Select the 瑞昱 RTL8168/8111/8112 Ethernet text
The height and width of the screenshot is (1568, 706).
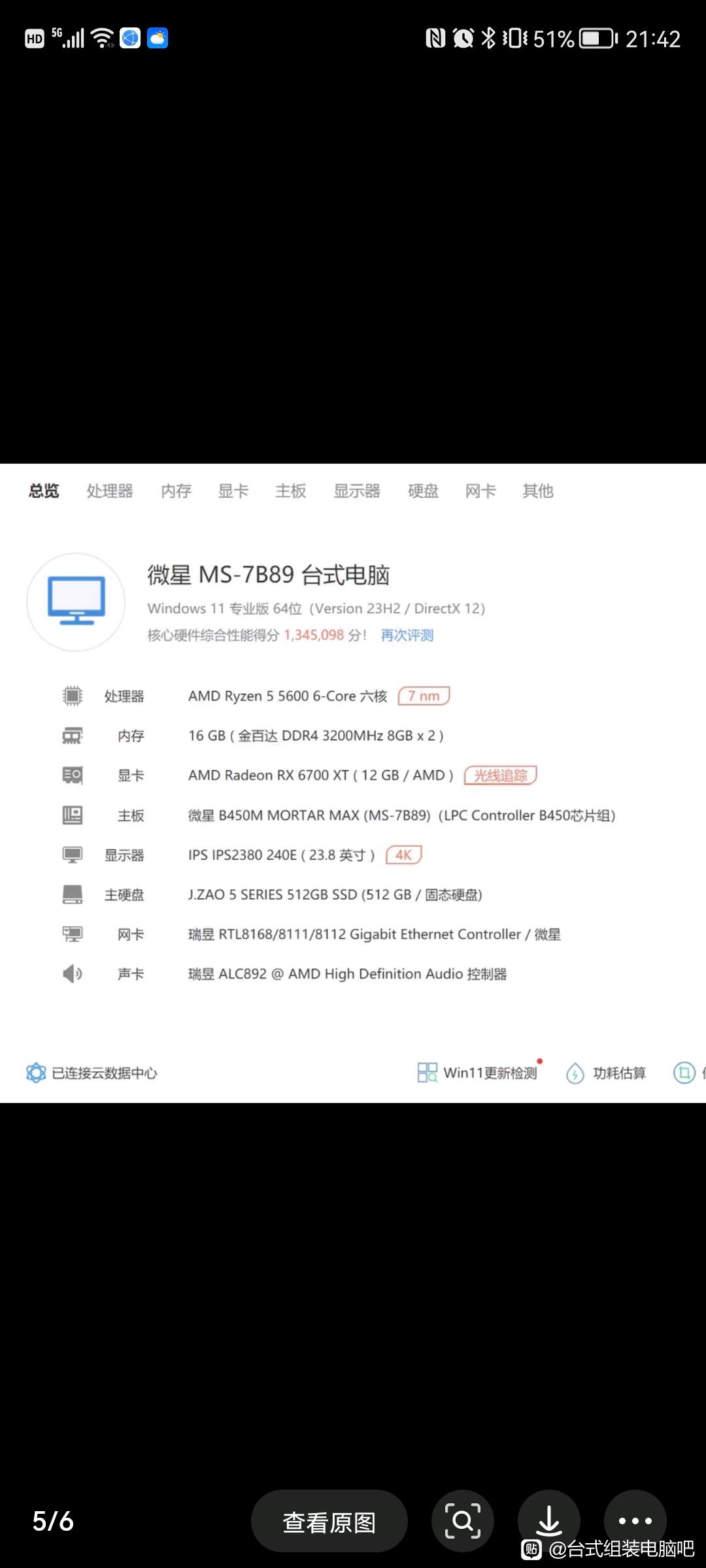pos(375,934)
